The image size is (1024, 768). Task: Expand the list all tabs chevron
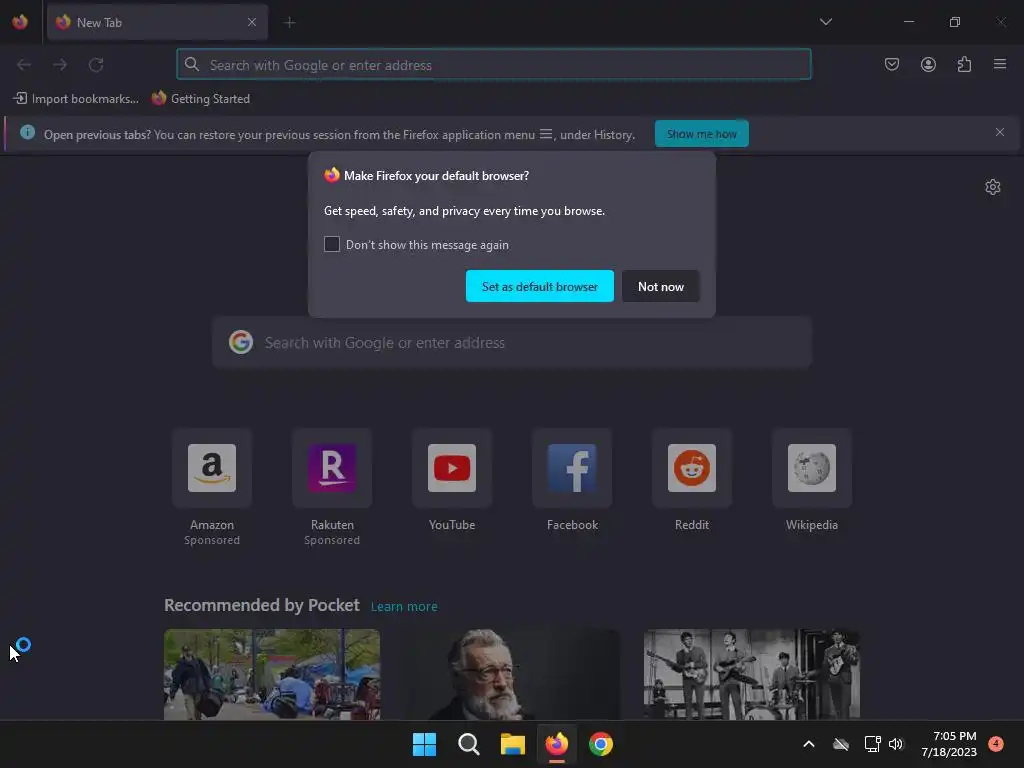825,22
